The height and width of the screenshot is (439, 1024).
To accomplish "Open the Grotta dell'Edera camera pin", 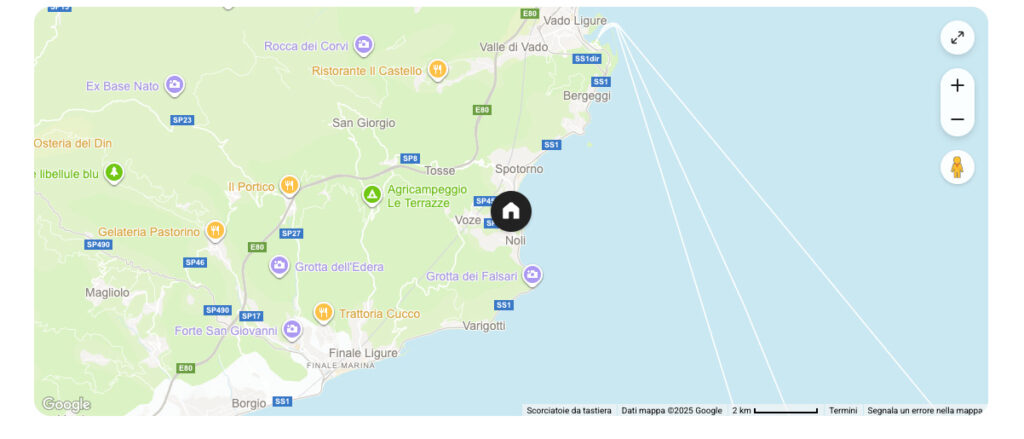I will coord(280,266).
